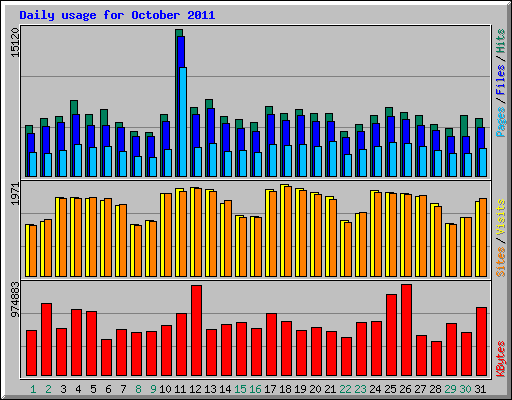Click day 14 on the x-axis
The width and height of the screenshot is (512, 400).
(225, 389)
